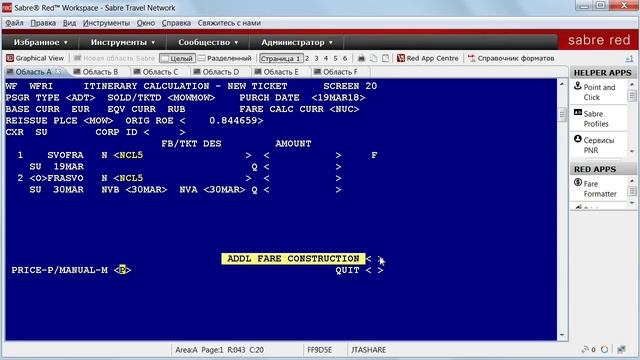Click NVB field 30MAR
The height and width of the screenshot is (360, 640).
(147, 190)
